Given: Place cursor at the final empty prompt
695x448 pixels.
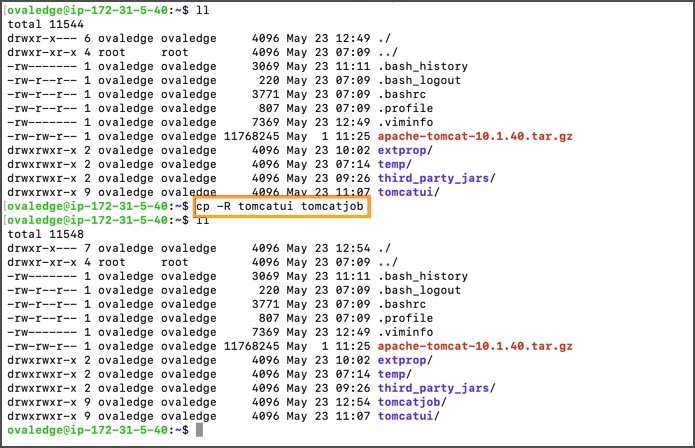Looking at the screenshot, I should coord(200,429).
